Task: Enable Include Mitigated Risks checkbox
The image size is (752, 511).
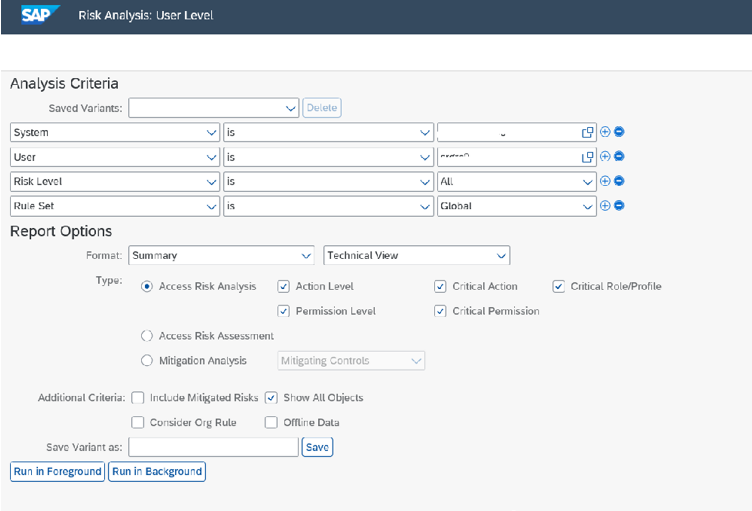Action: click(138, 398)
